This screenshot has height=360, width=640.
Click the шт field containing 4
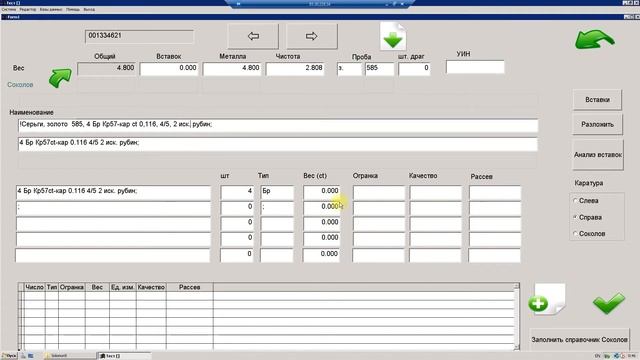click(x=237, y=192)
